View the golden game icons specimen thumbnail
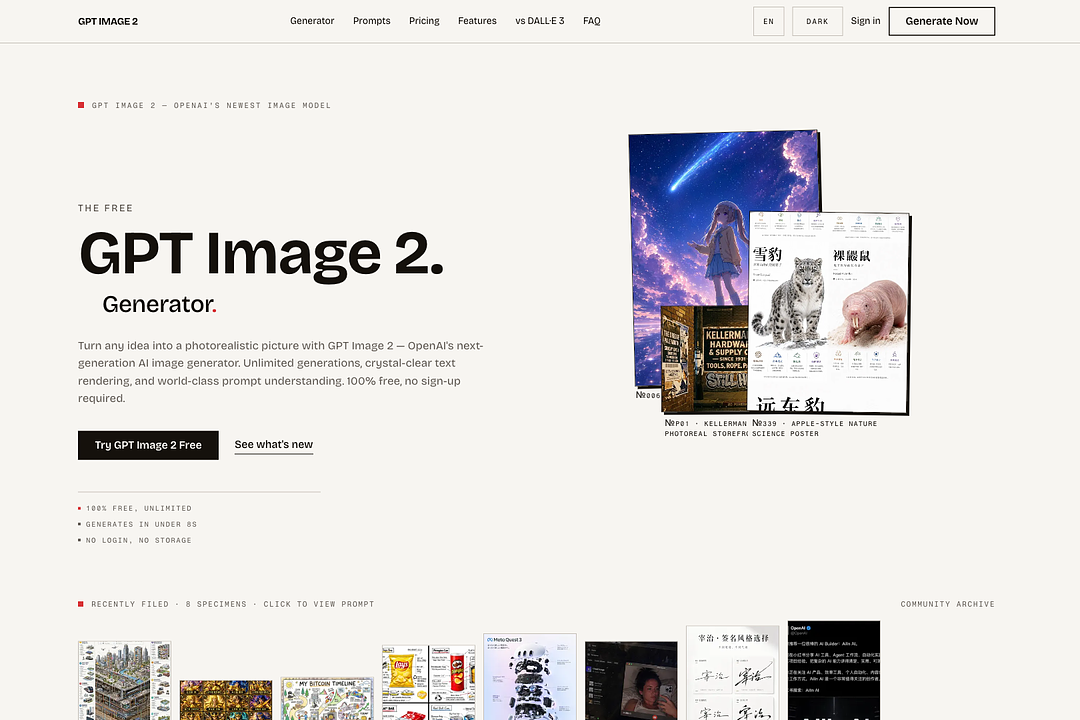This screenshot has height=720, width=1080. [x=226, y=700]
